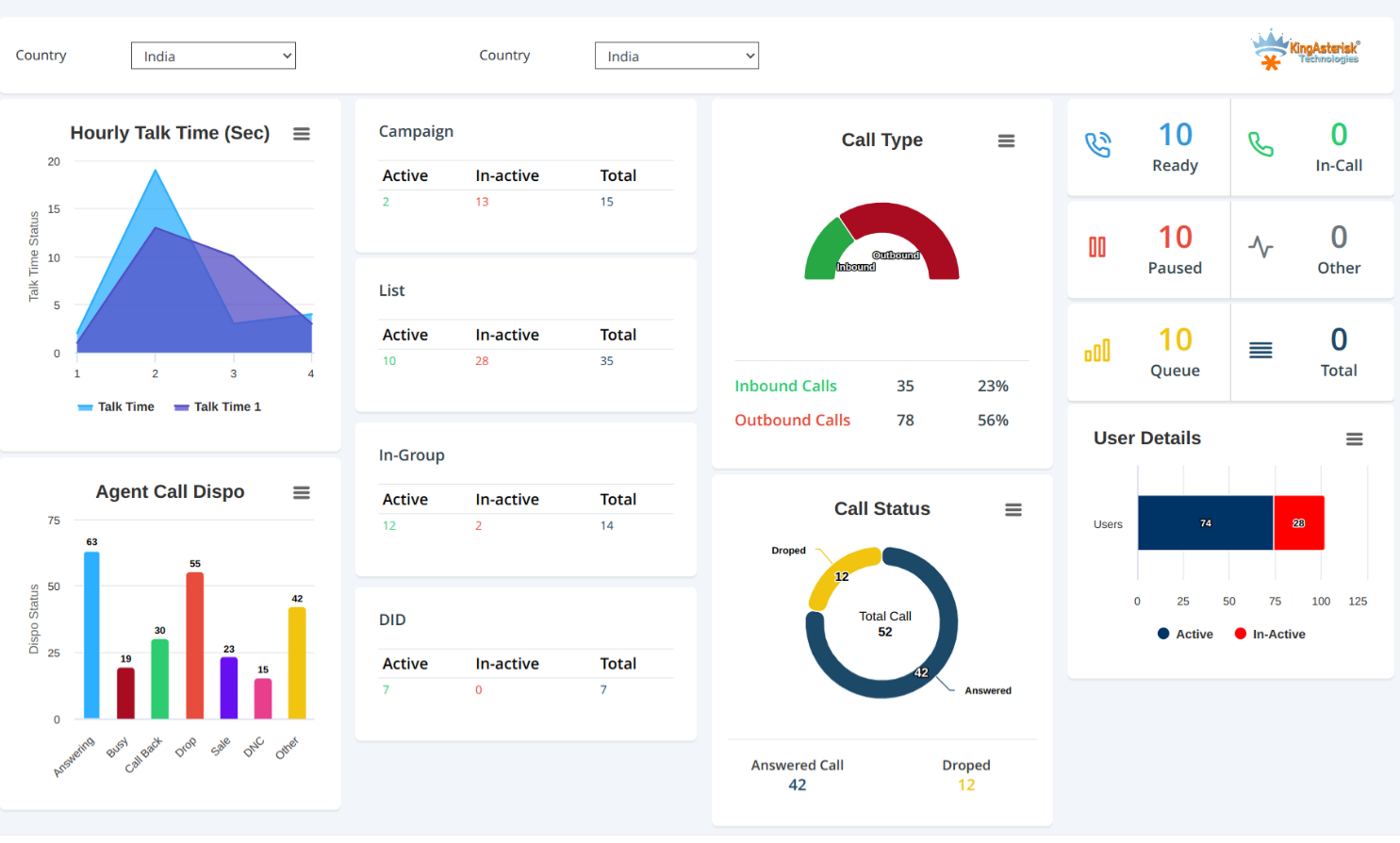This screenshot has height=843, width=1400.
Task: Click the Busy bar labeled 19
Action: coord(125,694)
